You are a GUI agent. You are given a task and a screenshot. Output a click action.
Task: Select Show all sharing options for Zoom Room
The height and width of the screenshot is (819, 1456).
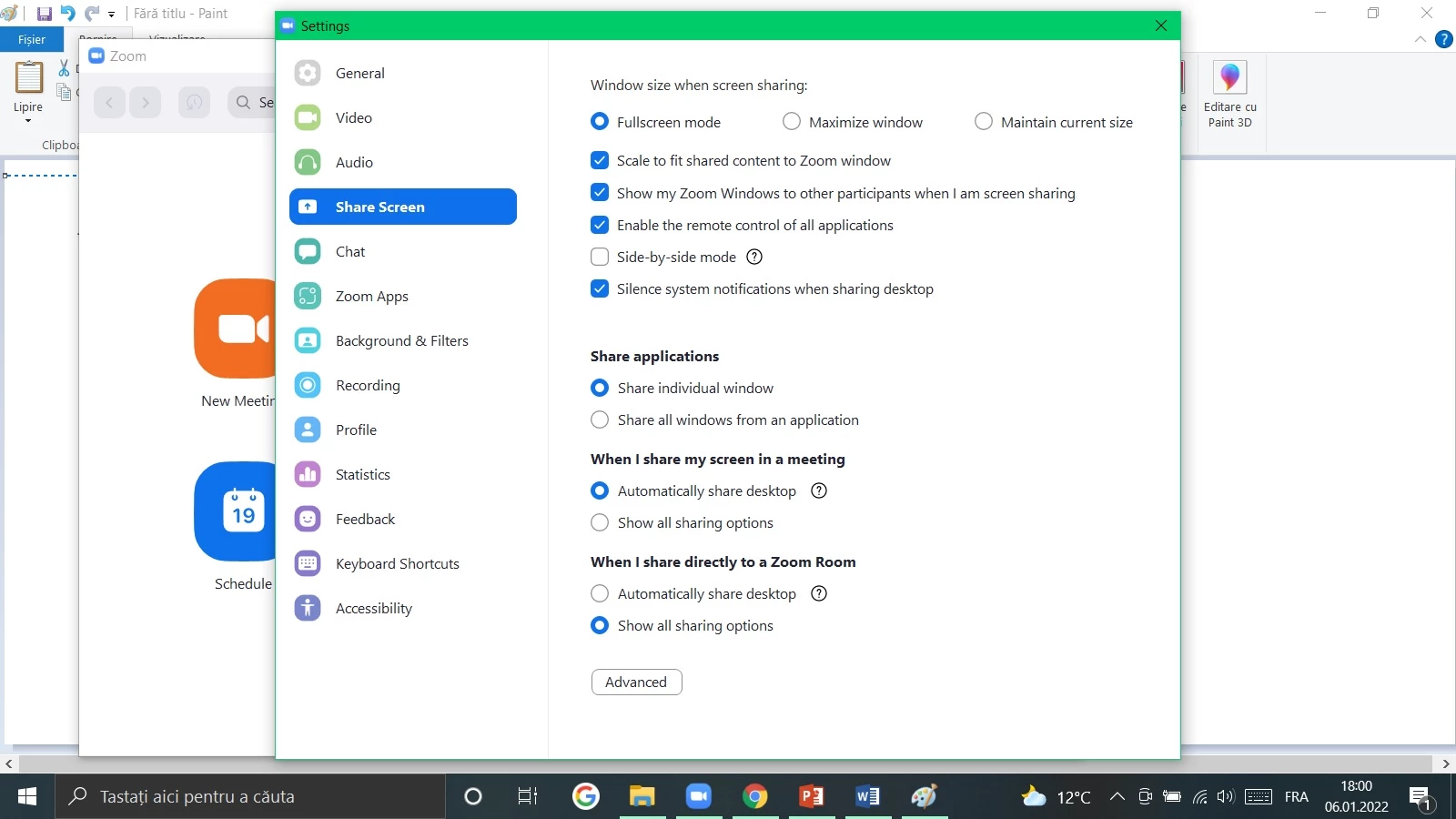coord(600,625)
